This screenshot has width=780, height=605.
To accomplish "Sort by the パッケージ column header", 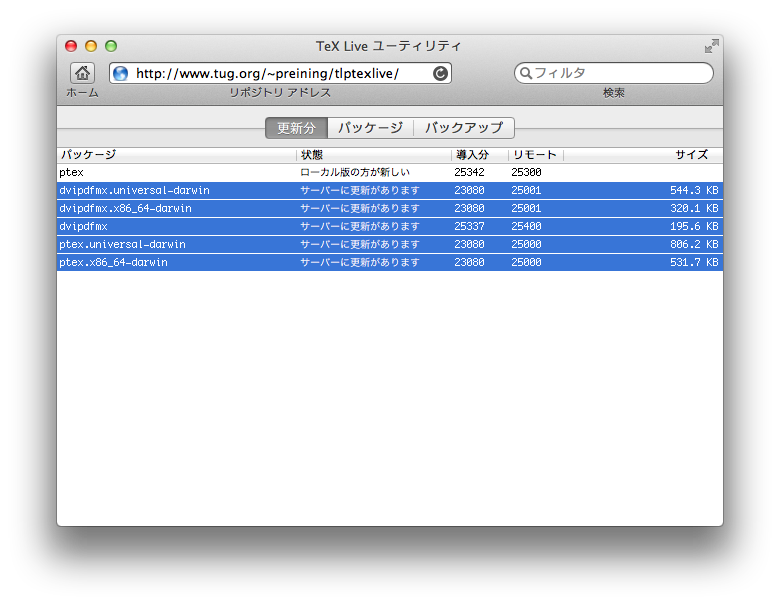I will pos(177,155).
